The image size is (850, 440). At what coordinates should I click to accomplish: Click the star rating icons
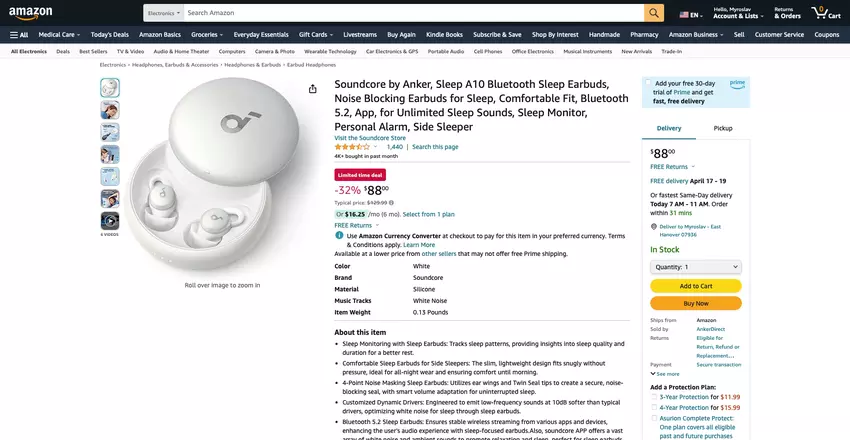352,146
